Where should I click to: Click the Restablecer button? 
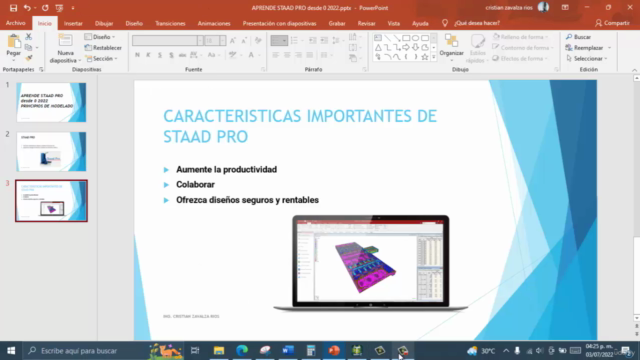[x=103, y=48]
